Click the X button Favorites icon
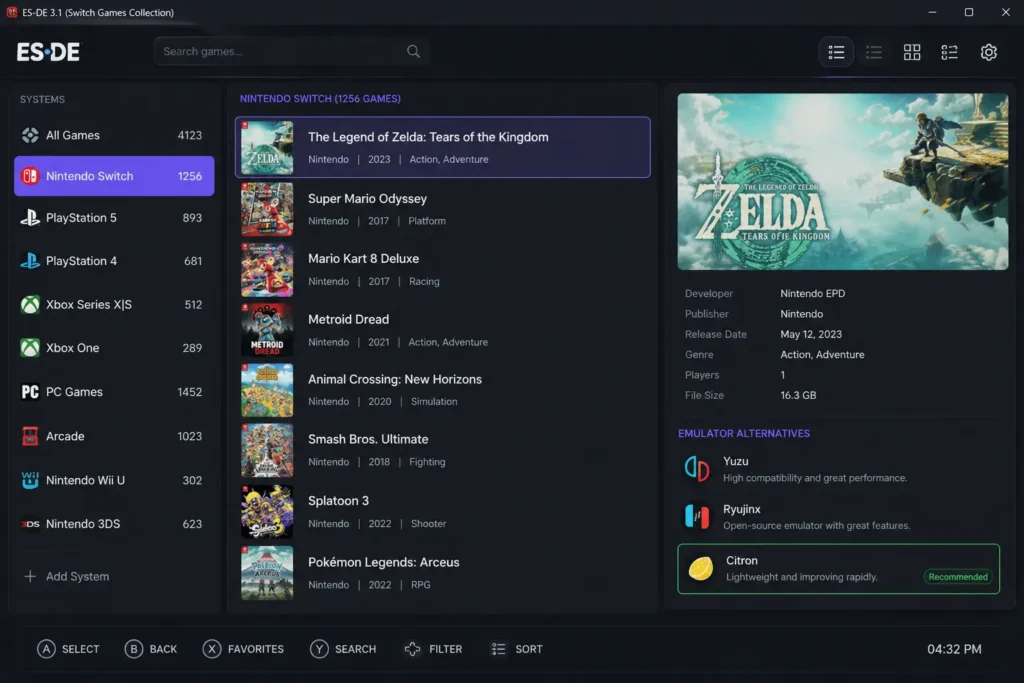This screenshot has width=1024, height=683. click(x=212, y=648)
